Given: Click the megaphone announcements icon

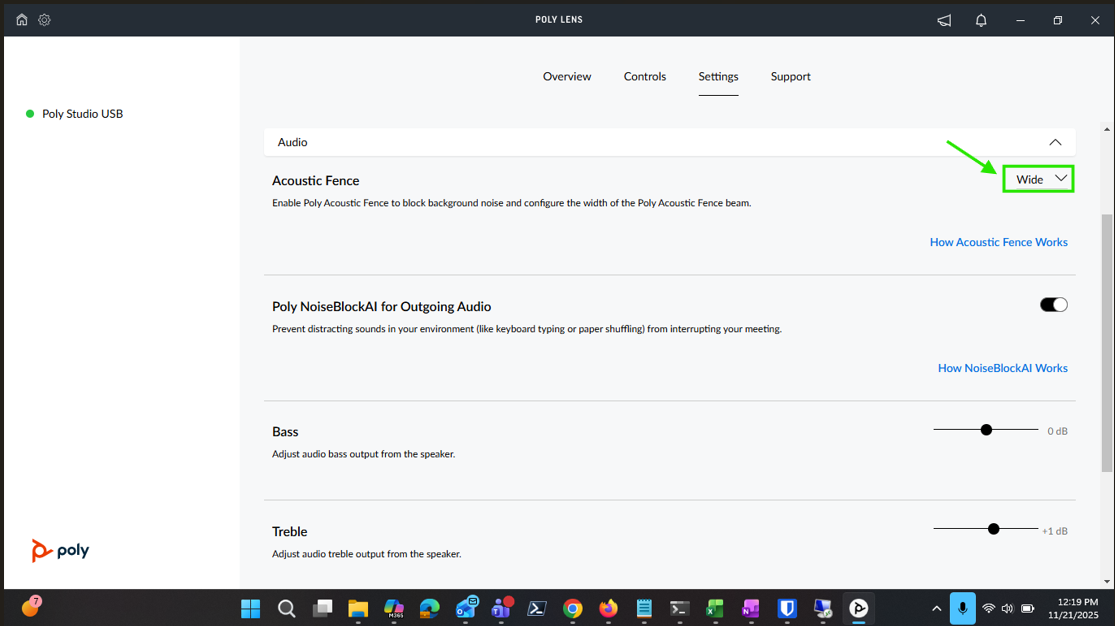Looking at the screenshot, I should [944, 20].
